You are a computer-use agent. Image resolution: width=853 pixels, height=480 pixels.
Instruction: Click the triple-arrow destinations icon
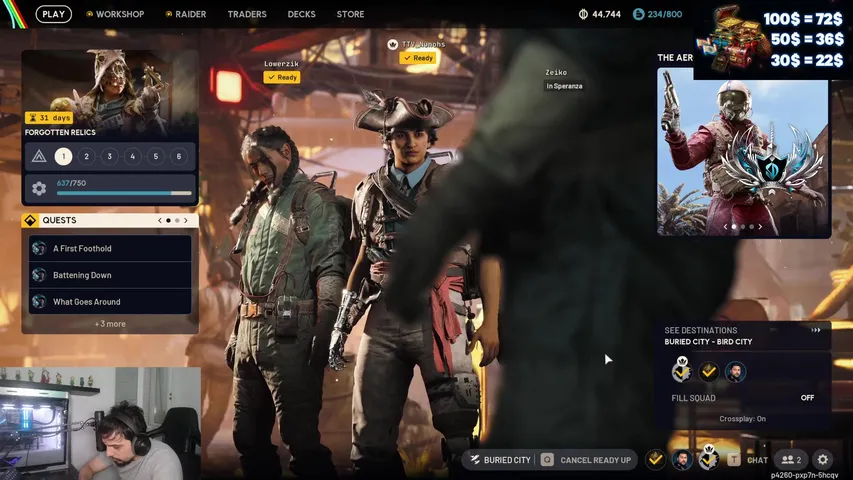click(x=815, y=330)
